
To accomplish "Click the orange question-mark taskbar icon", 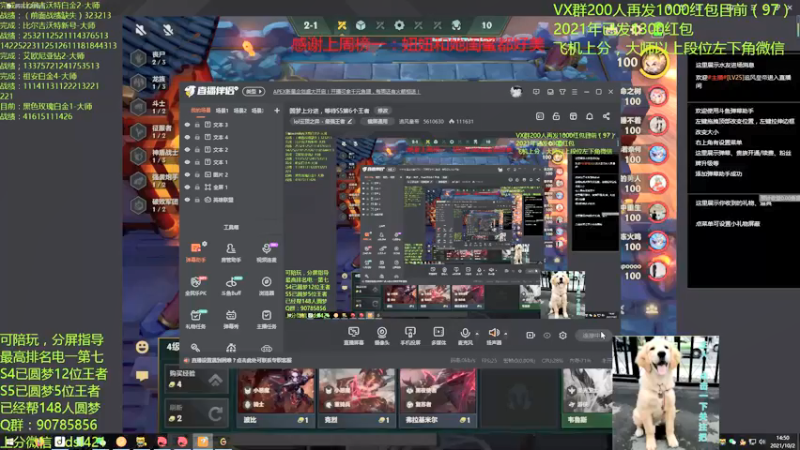I will pyautogui.click(x=203, y=441).
